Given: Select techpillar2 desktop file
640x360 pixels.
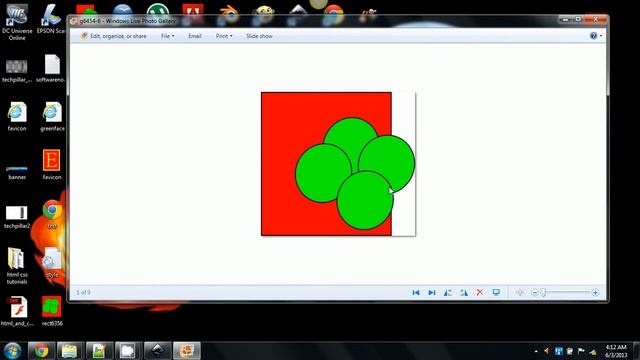Looking at the screenshot, I should [x=17, y=217].
